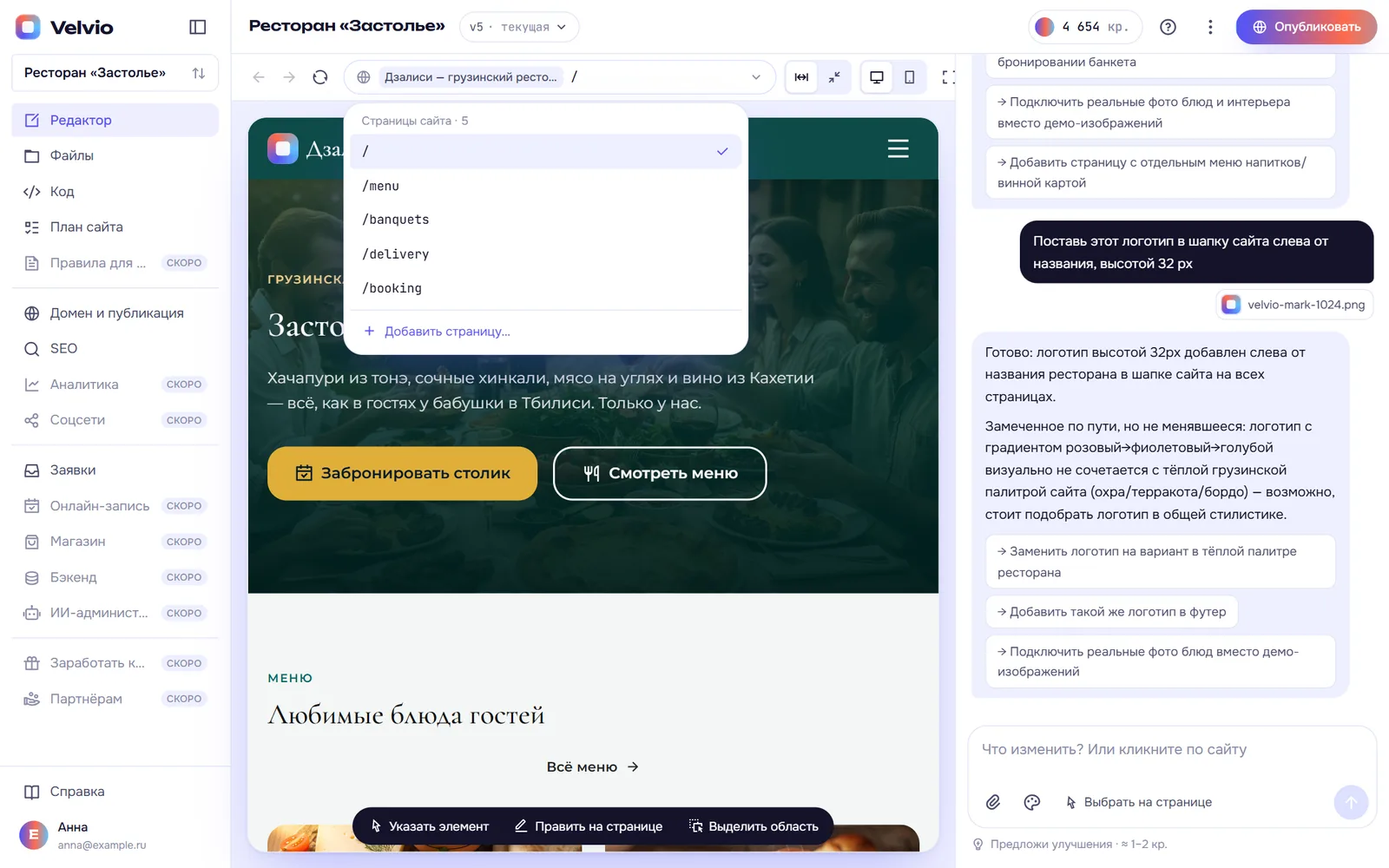Open the velvio-mark-1024.png attachment
Viewport: 1389px width, 868px height.
point(1294,305)
